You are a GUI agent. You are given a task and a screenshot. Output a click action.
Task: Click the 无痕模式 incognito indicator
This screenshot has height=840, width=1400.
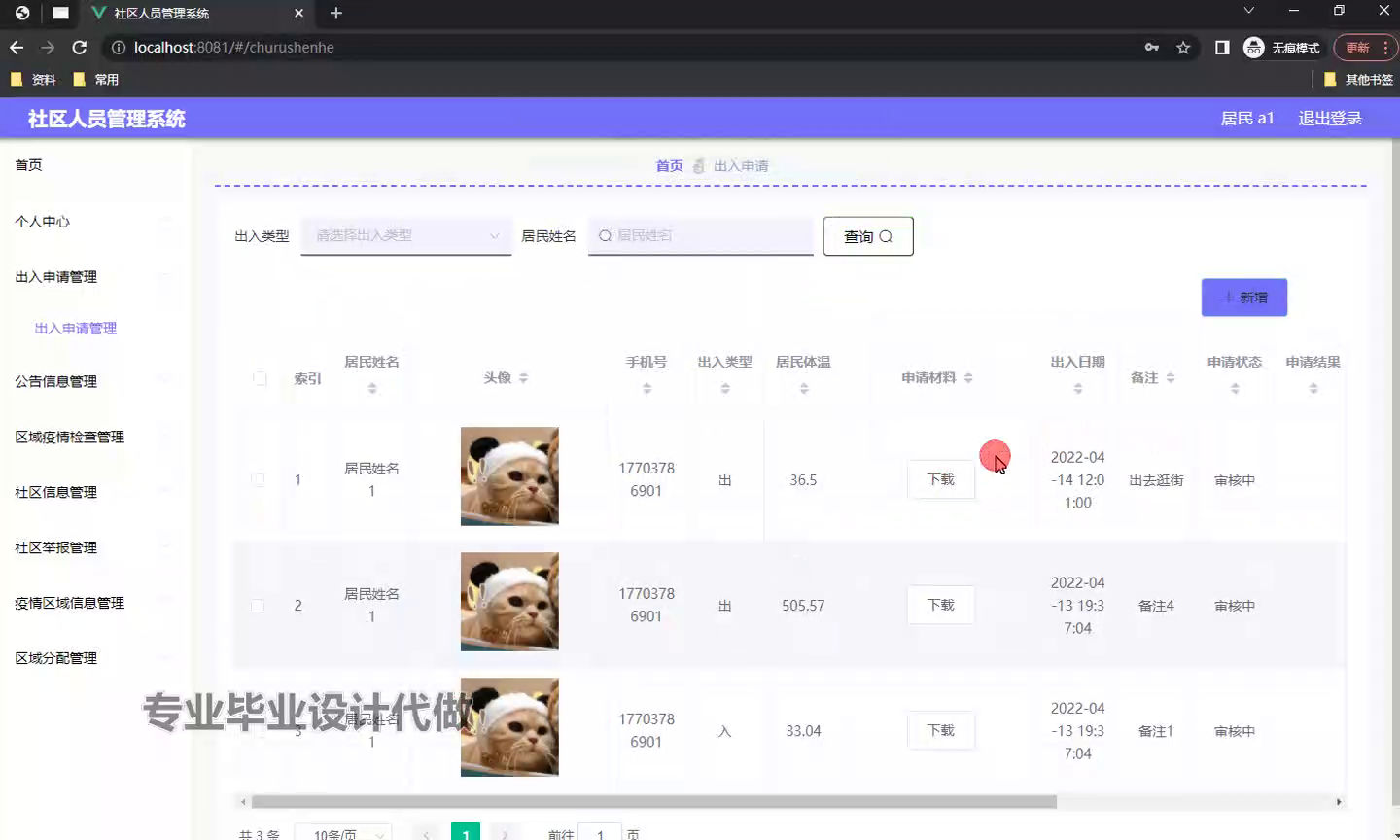(x=1281, y=47)
